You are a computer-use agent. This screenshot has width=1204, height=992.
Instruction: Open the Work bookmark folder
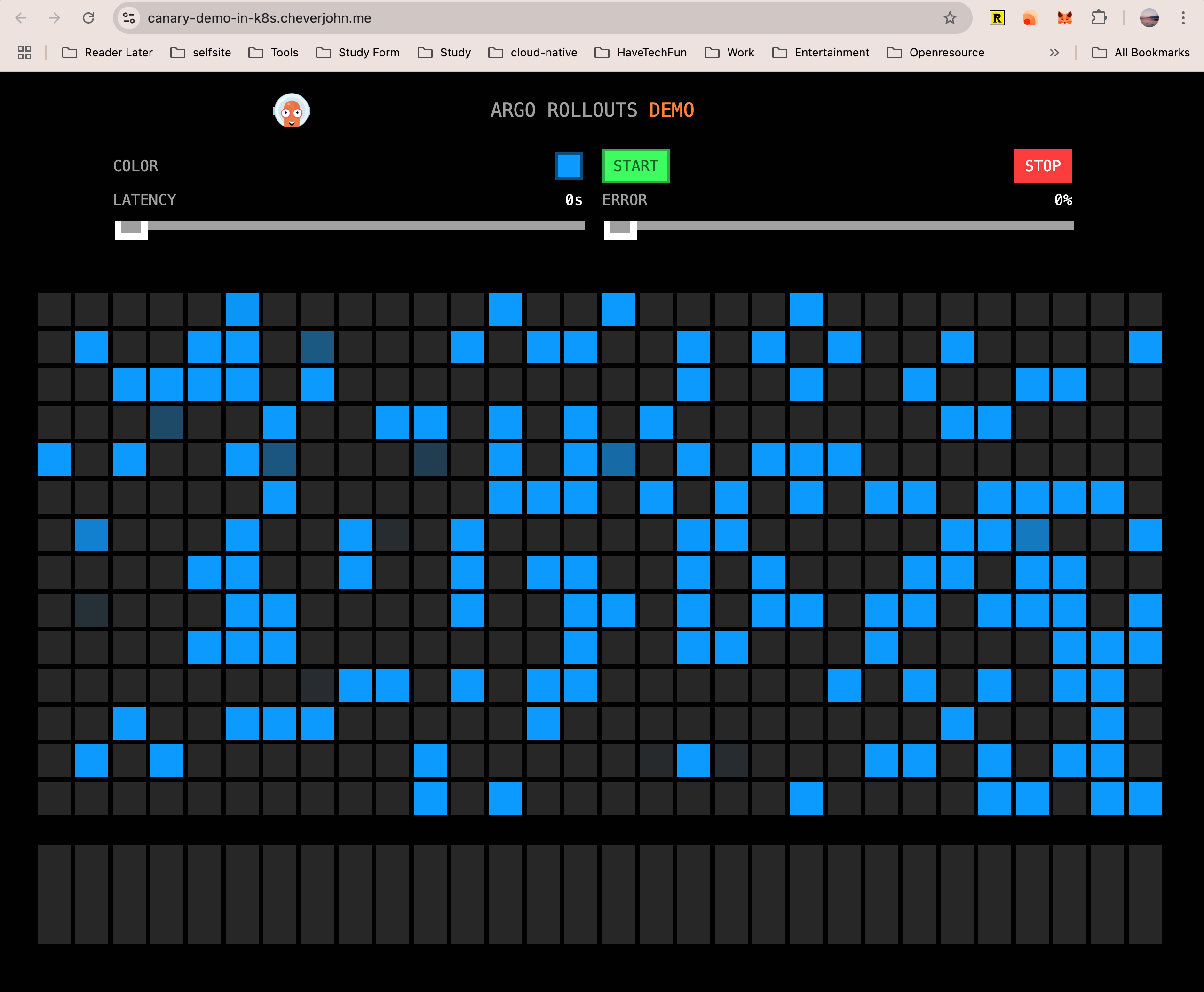coord(729,53)
